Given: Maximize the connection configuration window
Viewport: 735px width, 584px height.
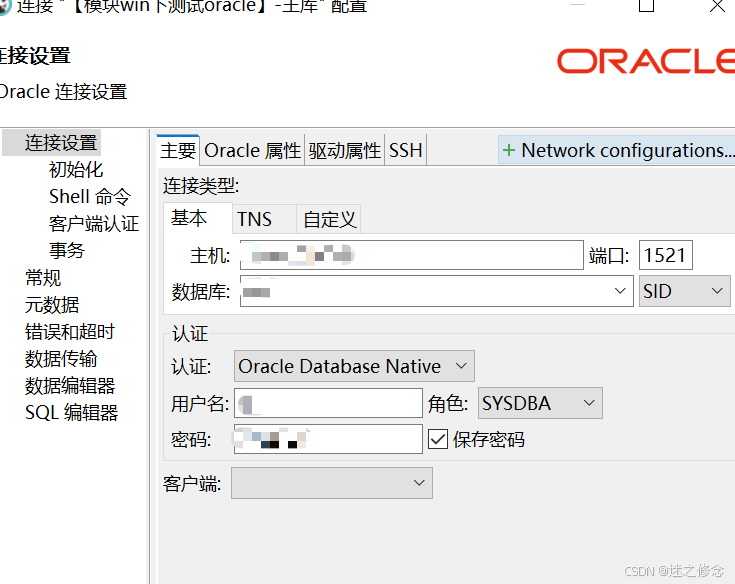Looking at the screenshot, I should point(646,5).
